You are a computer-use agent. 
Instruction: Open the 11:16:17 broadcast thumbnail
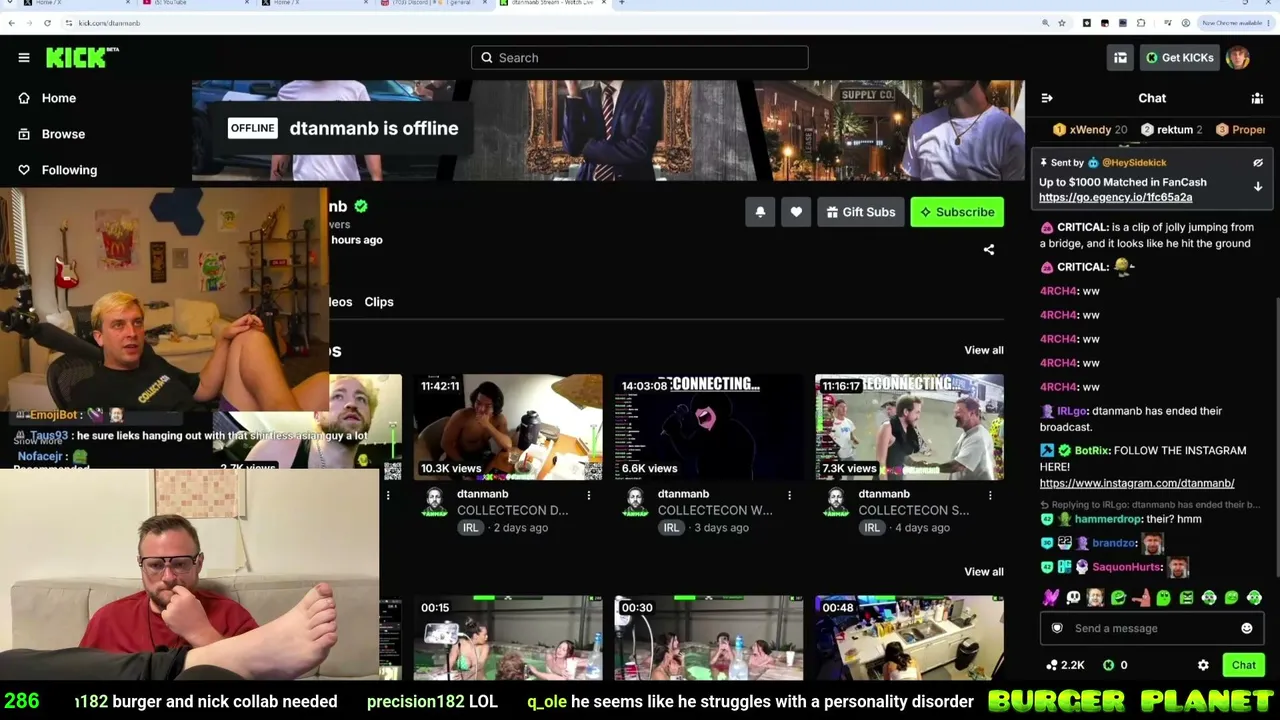coord(909,427)
